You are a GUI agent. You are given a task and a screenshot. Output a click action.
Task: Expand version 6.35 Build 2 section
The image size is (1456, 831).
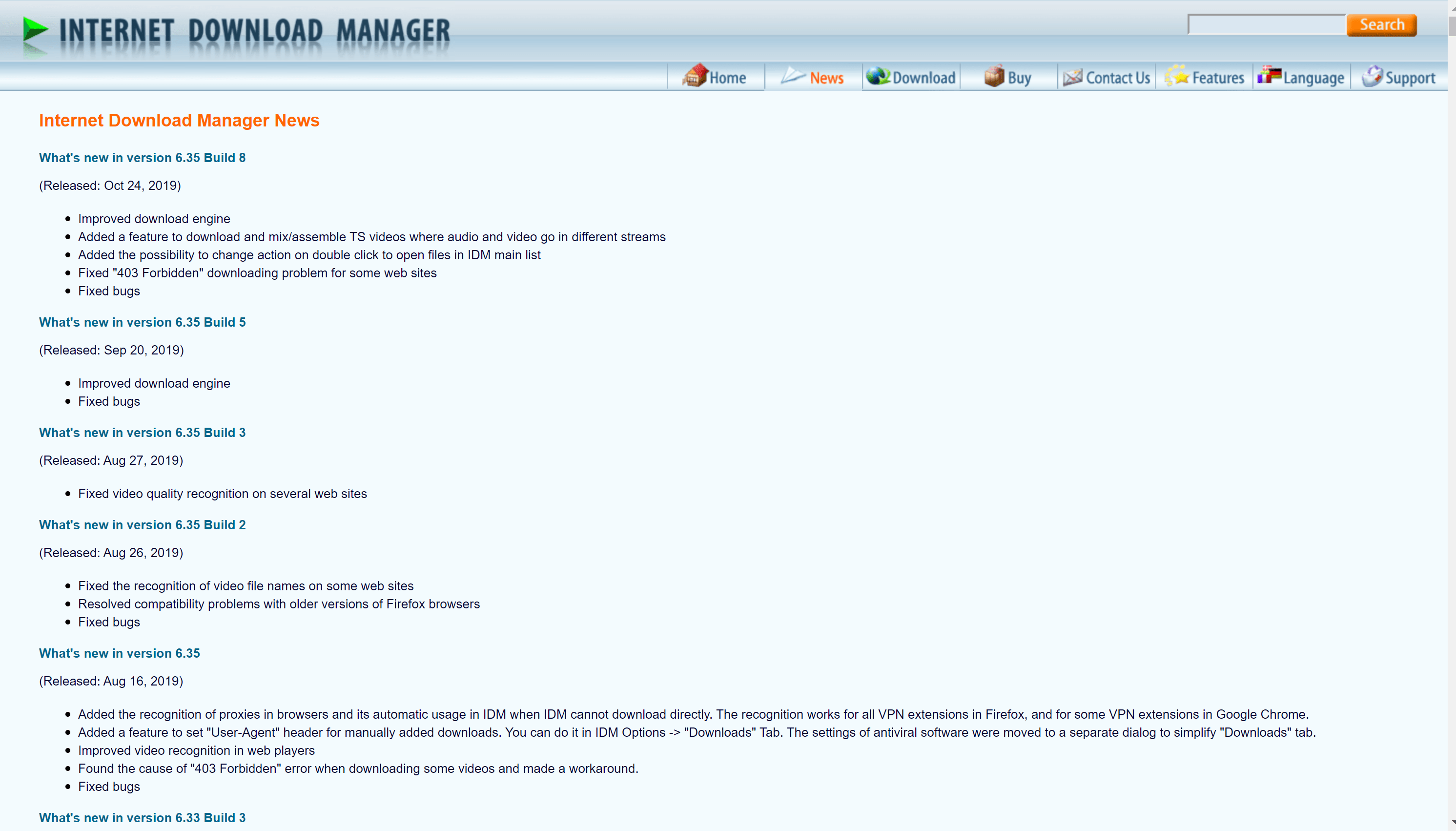pos(142,524)
